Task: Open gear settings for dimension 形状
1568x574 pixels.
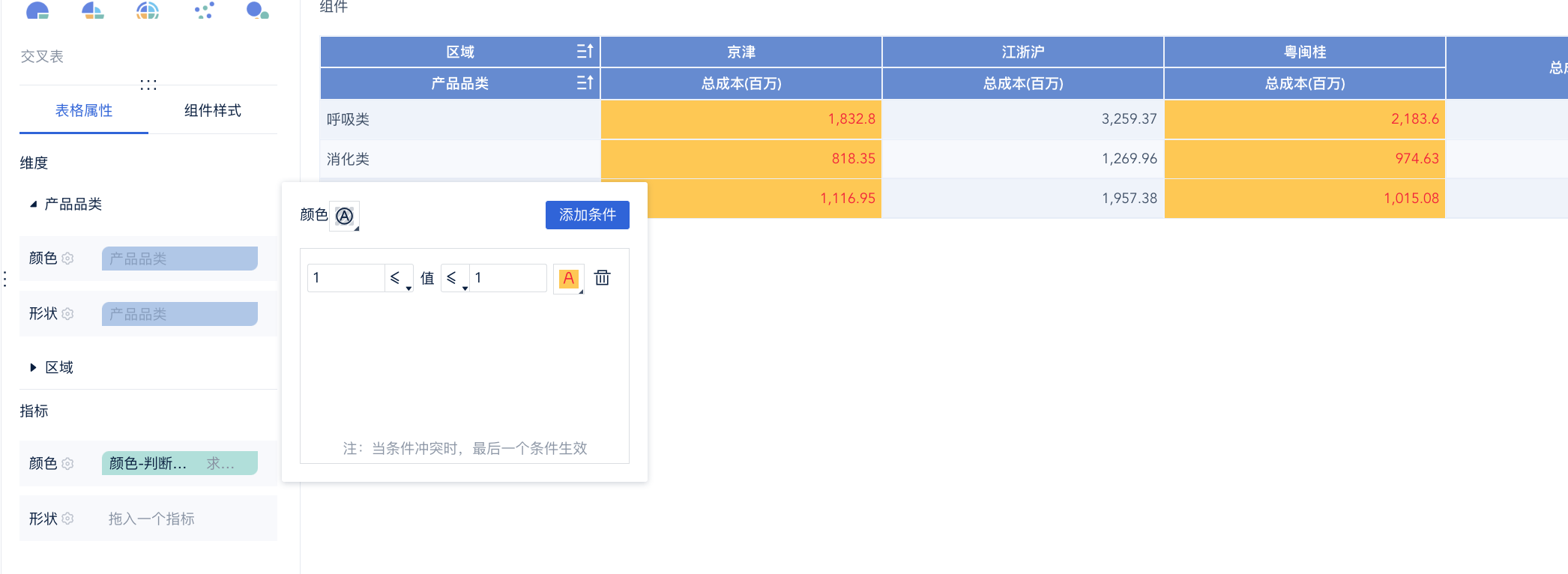Action: [x=68, y=314]
